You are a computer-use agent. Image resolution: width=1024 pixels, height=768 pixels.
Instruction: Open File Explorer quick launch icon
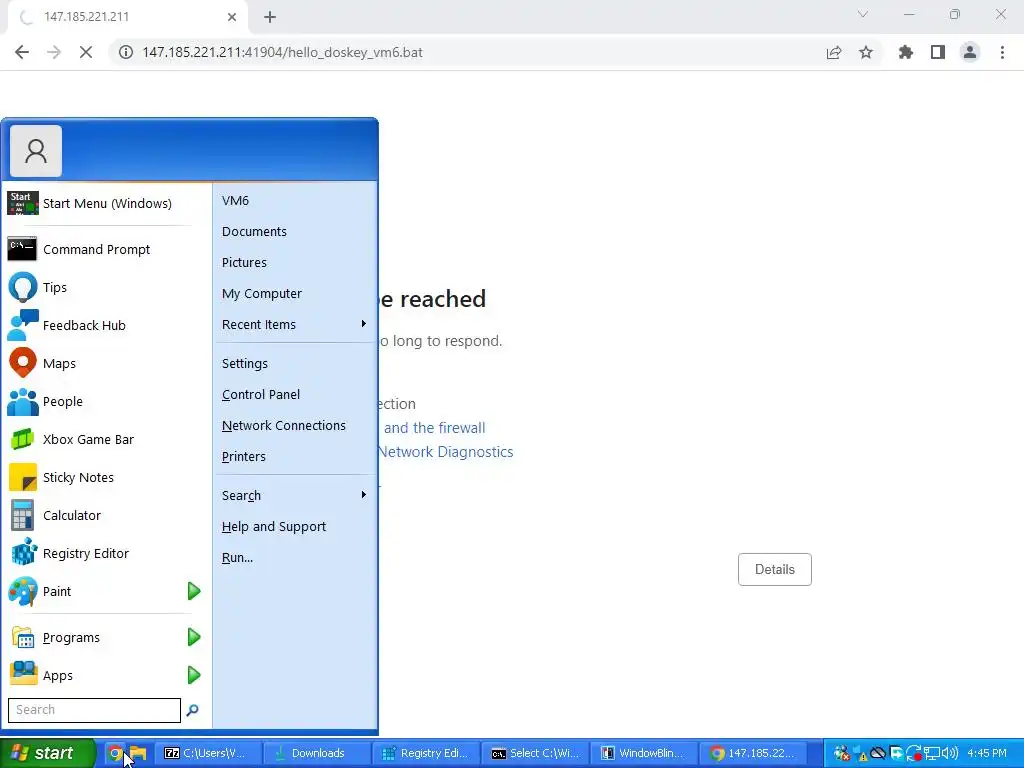(x=138, y=753)
